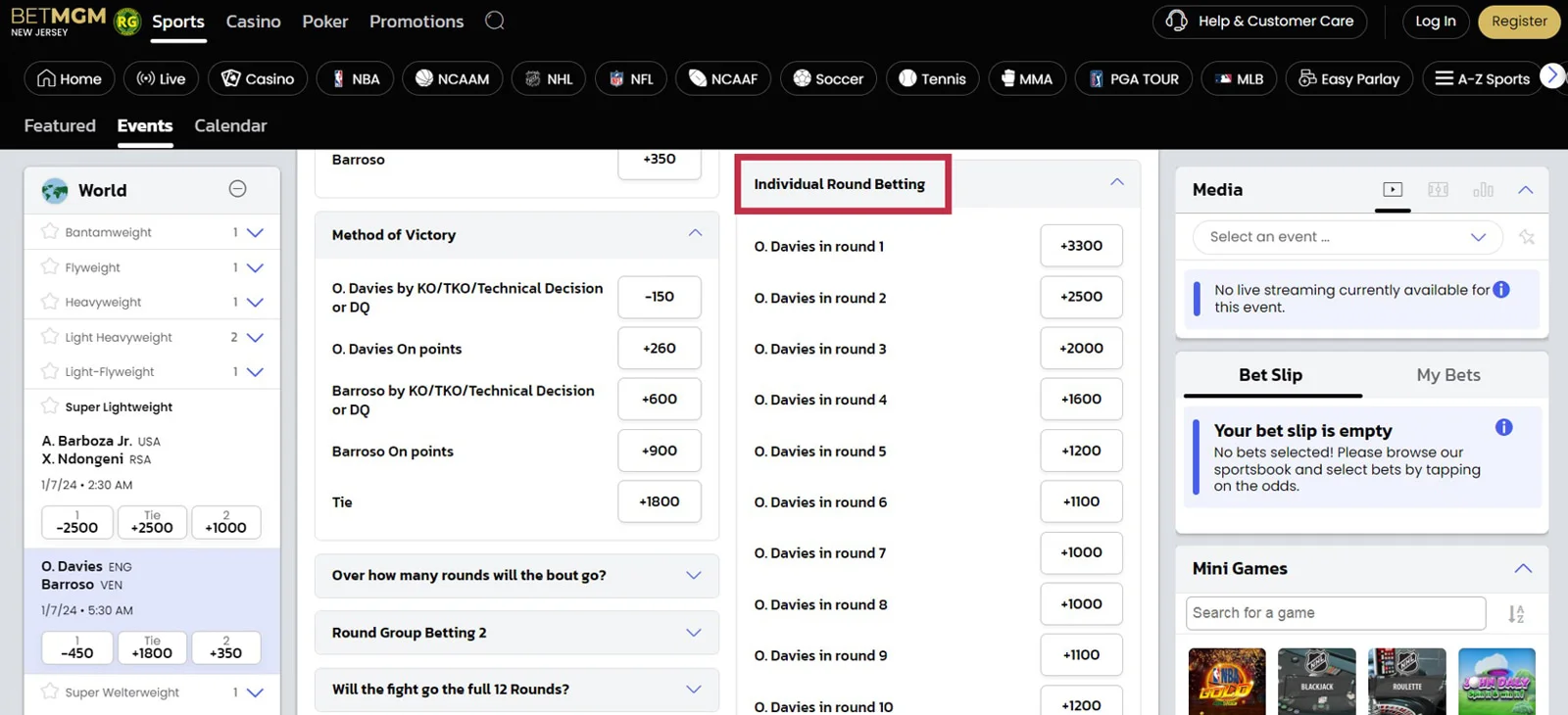Click the search magnifier icon in header

tap(495, 21)
